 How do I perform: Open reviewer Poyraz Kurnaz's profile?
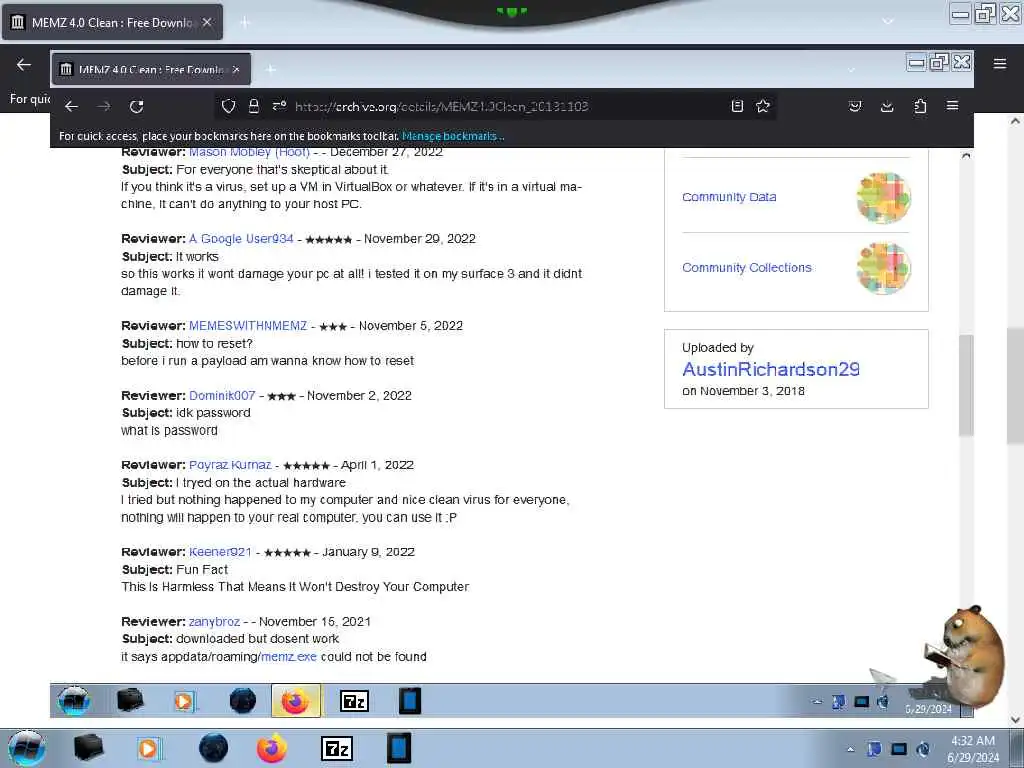point(230,465)
